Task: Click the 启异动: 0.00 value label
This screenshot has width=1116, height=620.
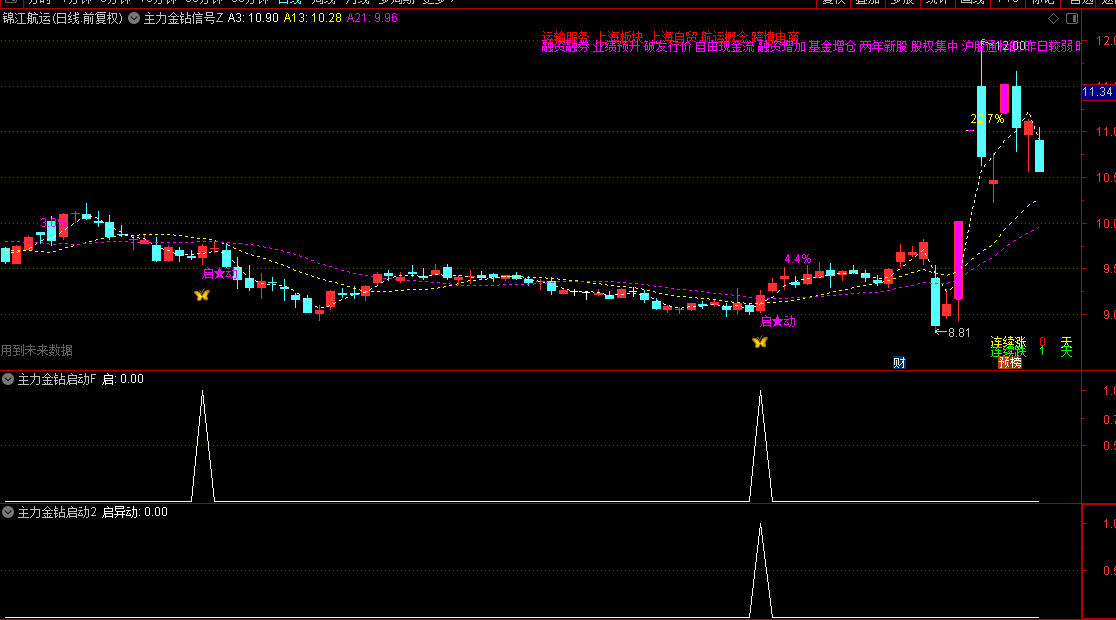Action: (135, 512)
